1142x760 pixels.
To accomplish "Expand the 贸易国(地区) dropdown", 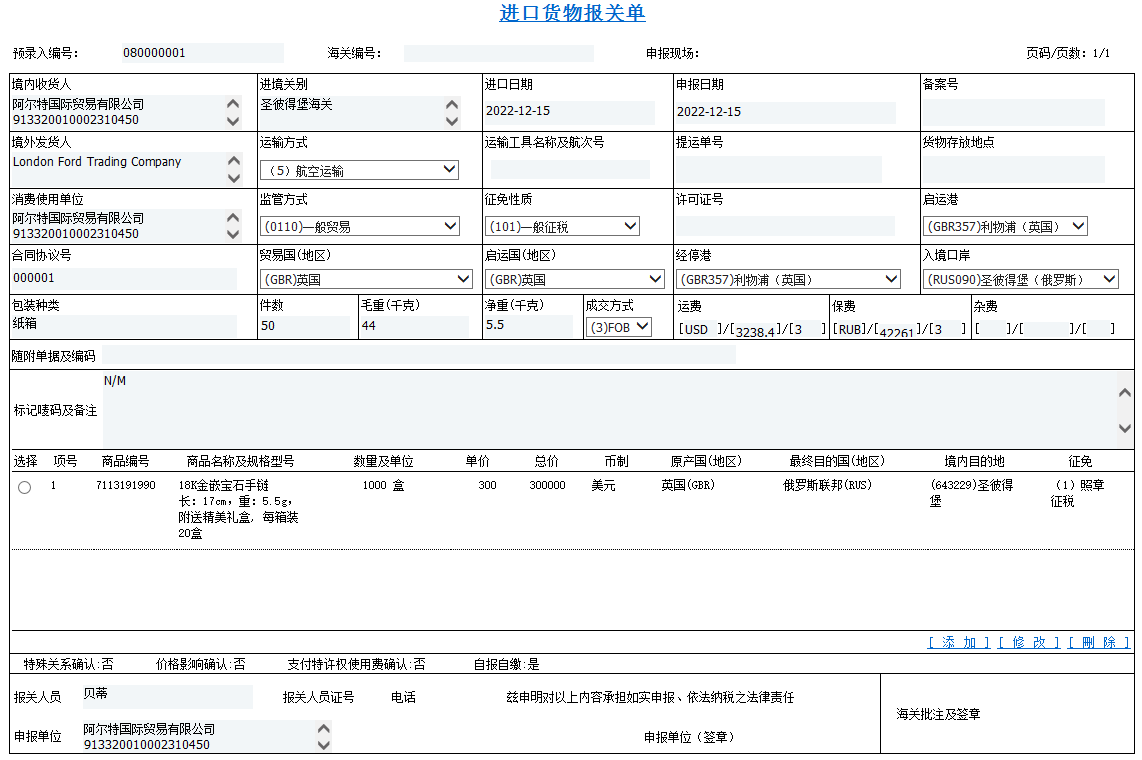I will tap(366, 280).
